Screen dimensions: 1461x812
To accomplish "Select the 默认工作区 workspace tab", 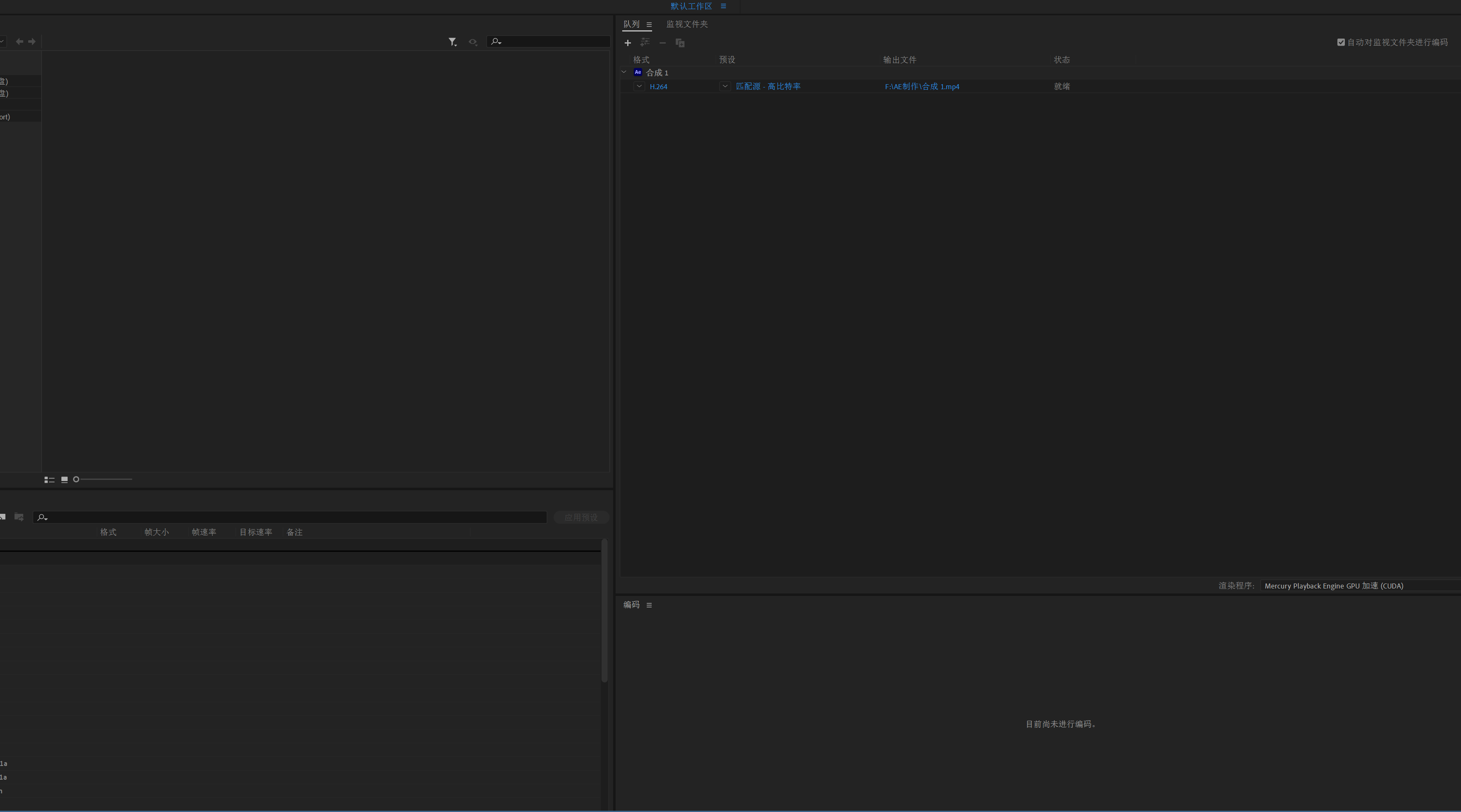I will pos(691,6).
